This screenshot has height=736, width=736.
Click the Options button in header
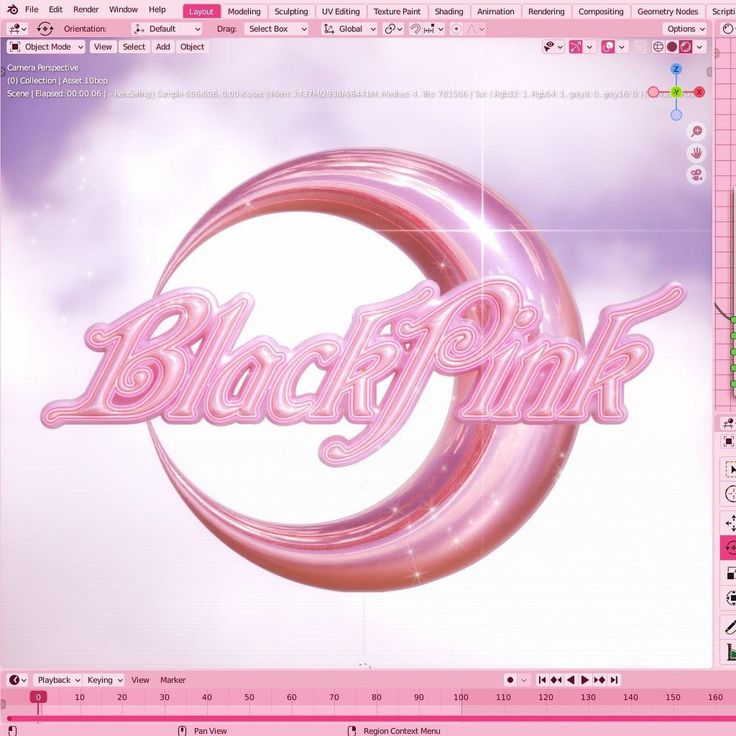coord(685,29)
